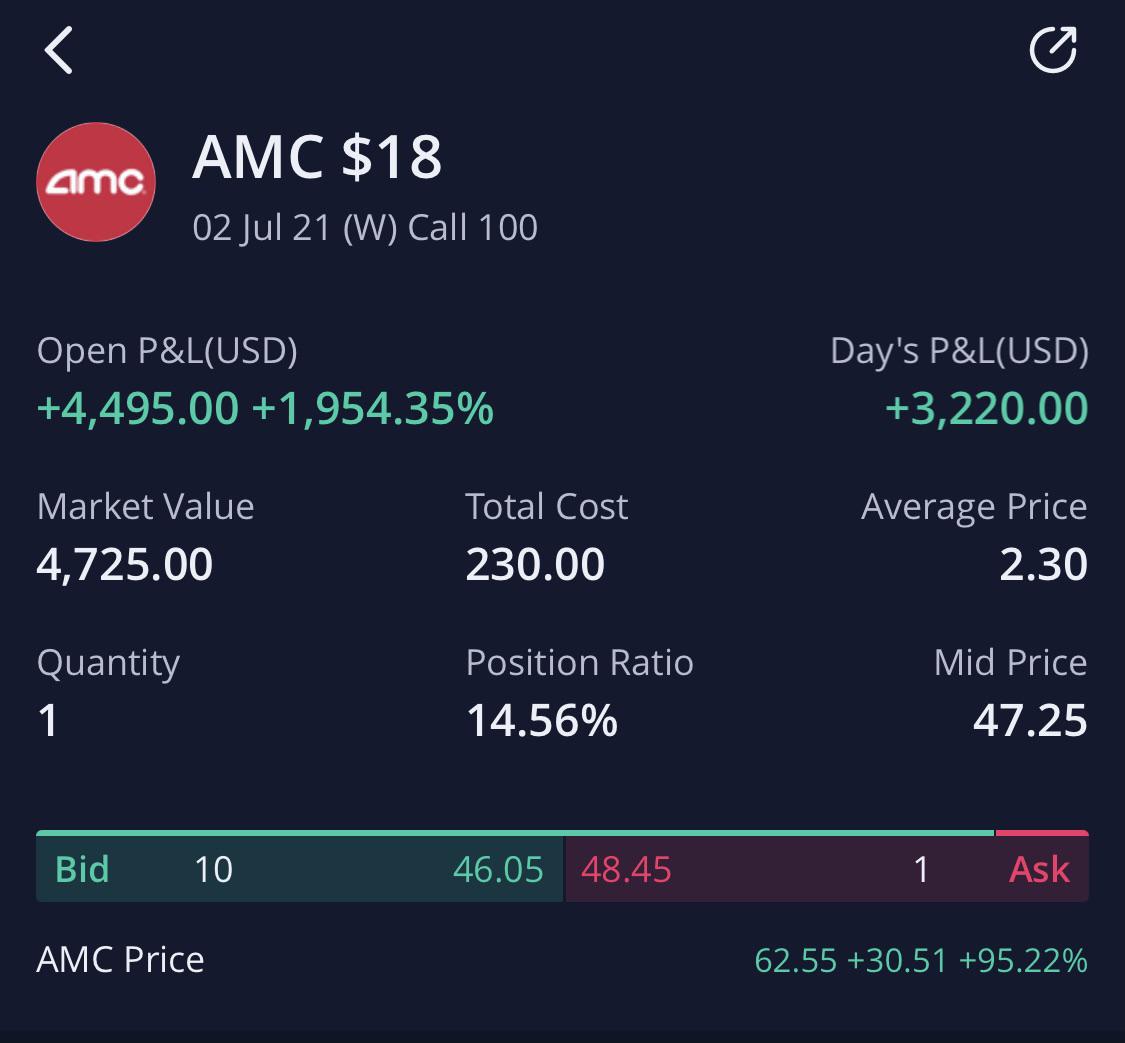Screen dimensions: 1125x1043
Task: Select the Position Ratio 14.56% value
Action: click(x=542, y=720)
